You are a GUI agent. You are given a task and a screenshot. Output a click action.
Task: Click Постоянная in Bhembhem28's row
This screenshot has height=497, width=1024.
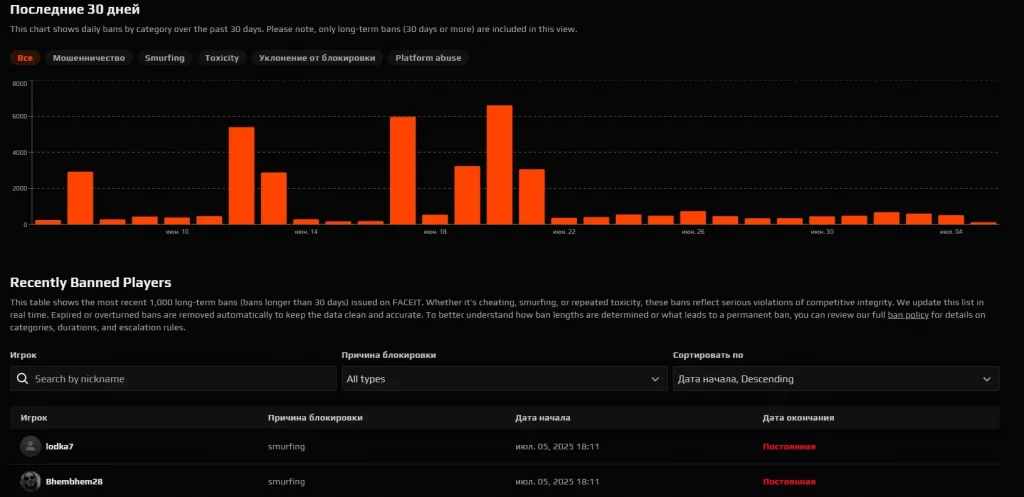789,482
